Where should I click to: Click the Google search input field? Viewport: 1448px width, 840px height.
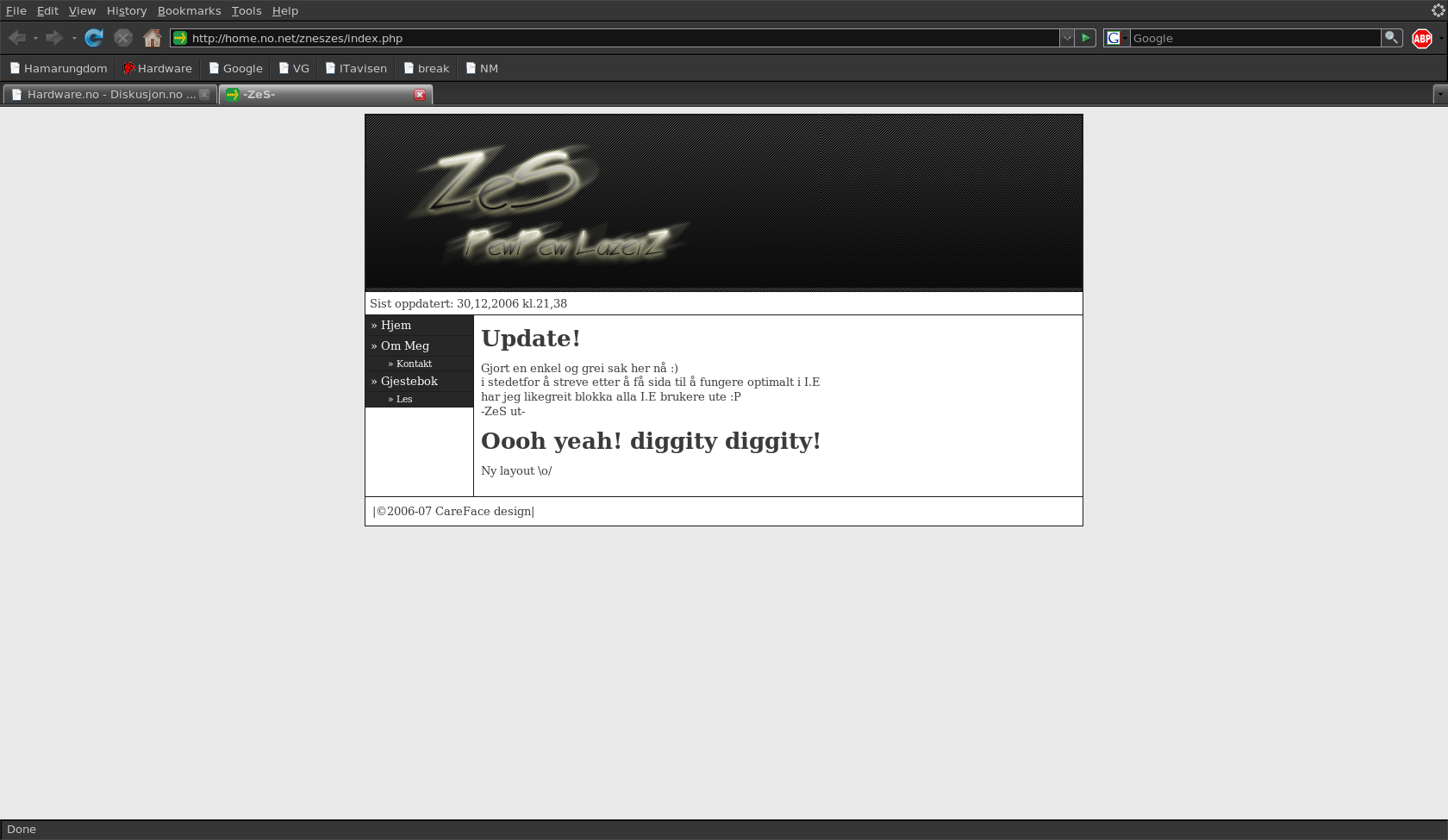tap(1255, 38)
